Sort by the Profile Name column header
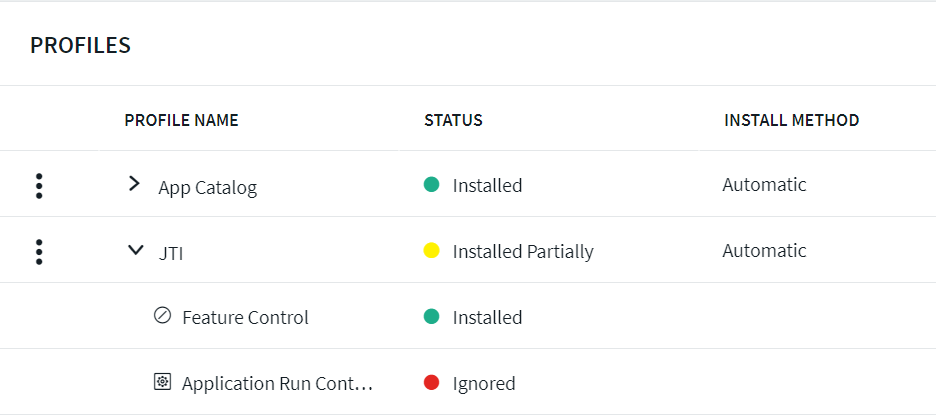This screenshot has height=420, width=936. pyautogui.click(x=181, y=120)
